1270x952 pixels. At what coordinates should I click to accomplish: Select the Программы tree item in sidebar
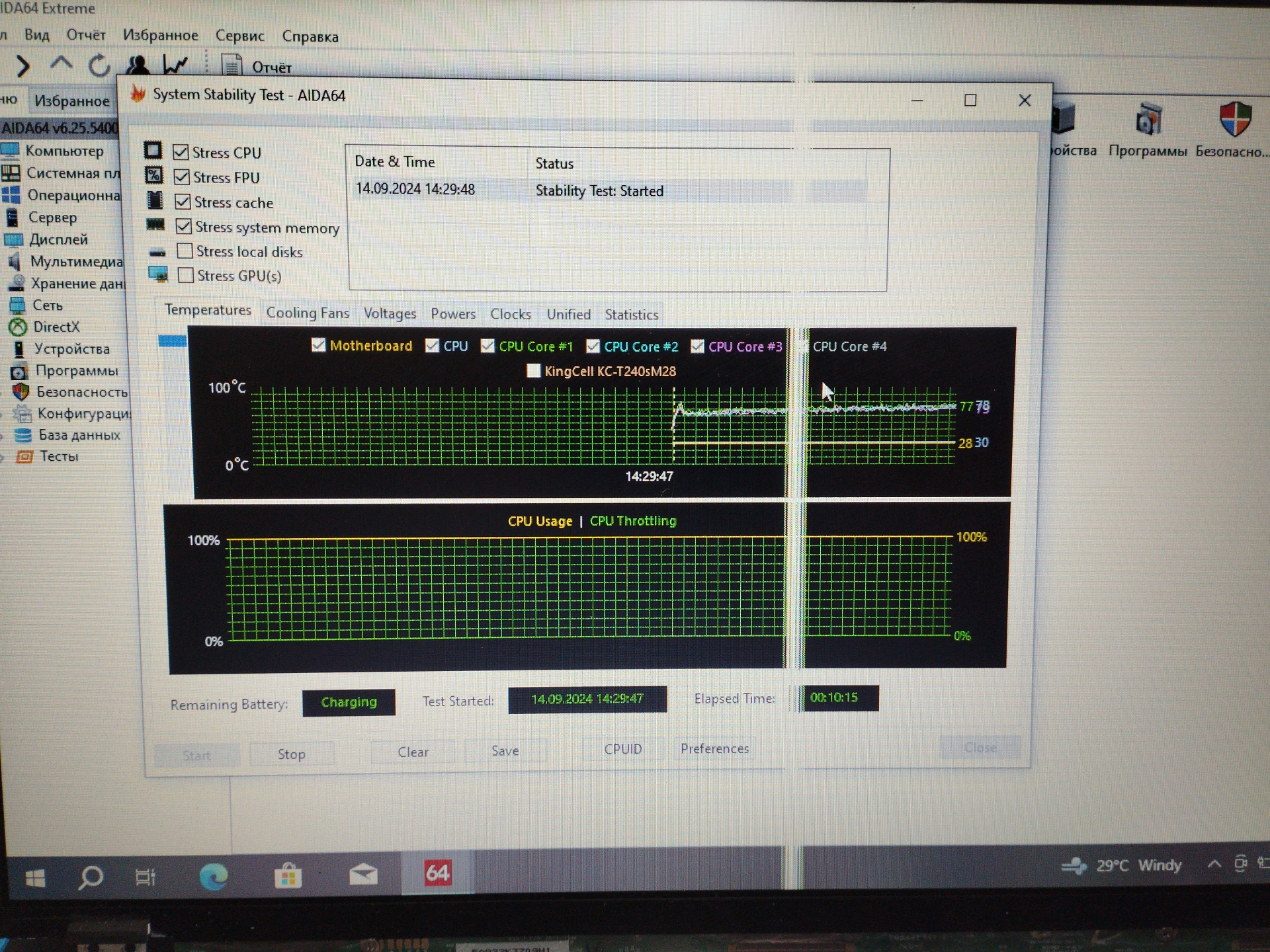(x=65, y=370)
